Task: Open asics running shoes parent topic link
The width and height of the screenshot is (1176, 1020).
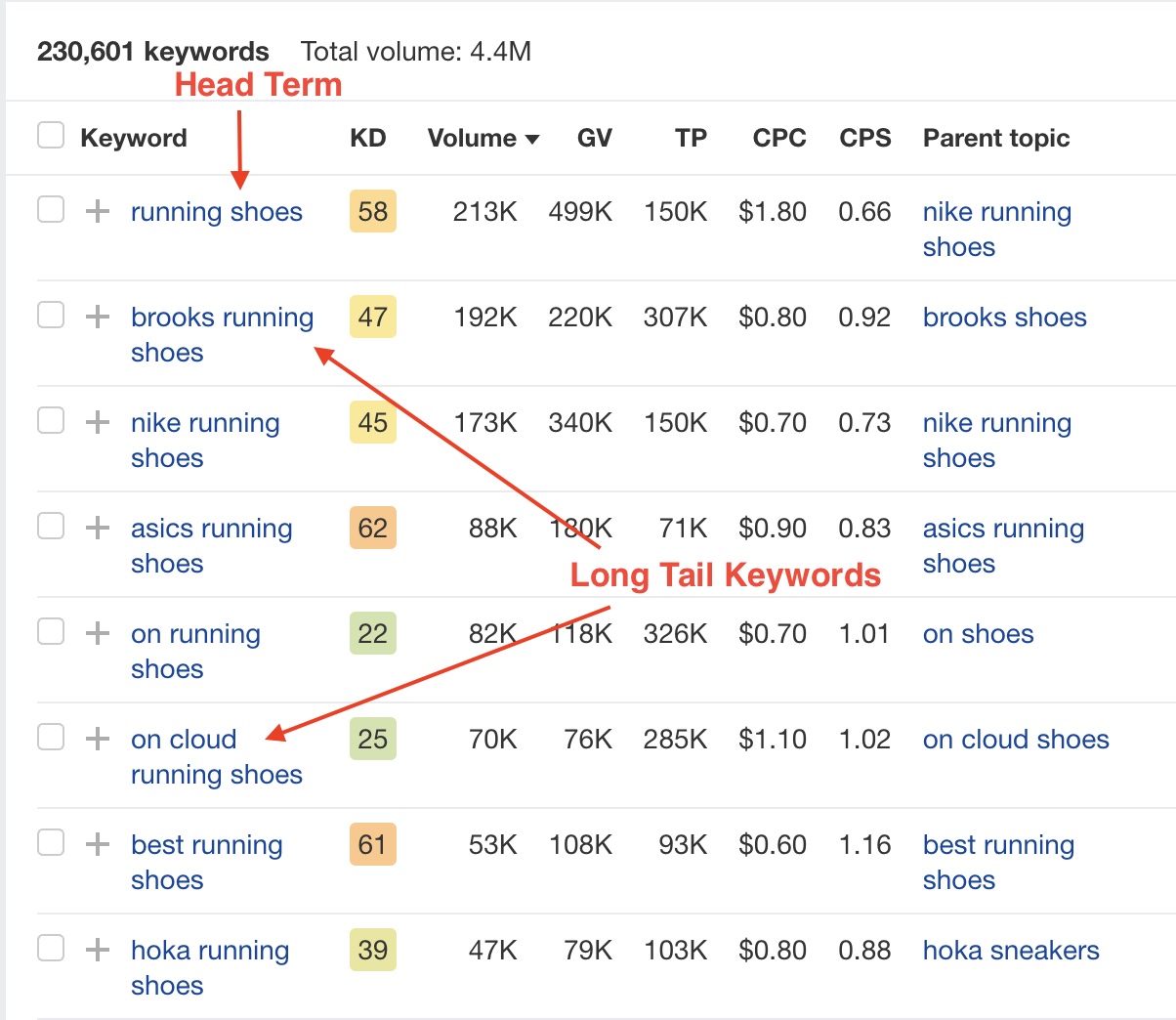Action: (x=1003, y=546)
